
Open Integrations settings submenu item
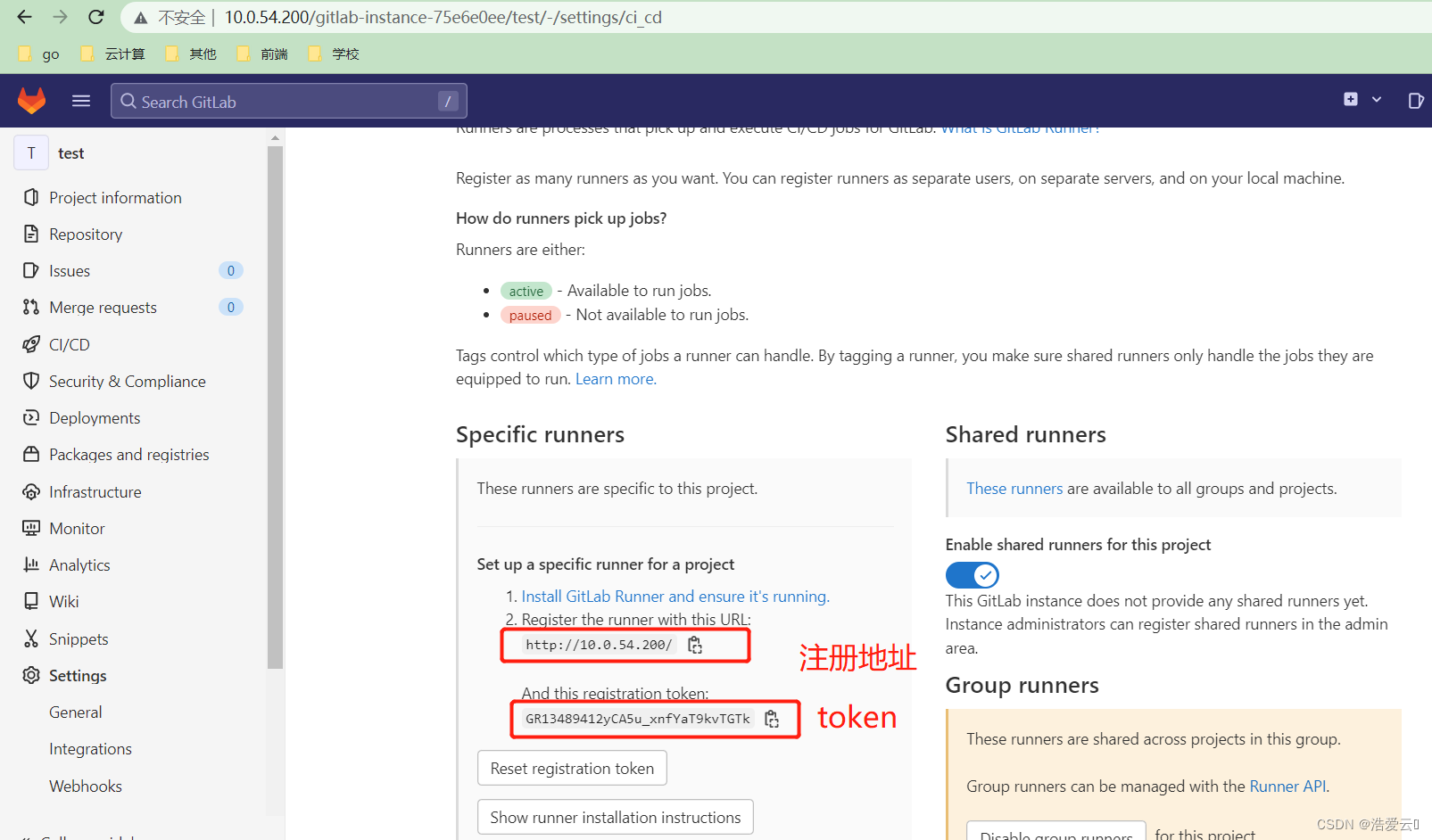(90, 749)
